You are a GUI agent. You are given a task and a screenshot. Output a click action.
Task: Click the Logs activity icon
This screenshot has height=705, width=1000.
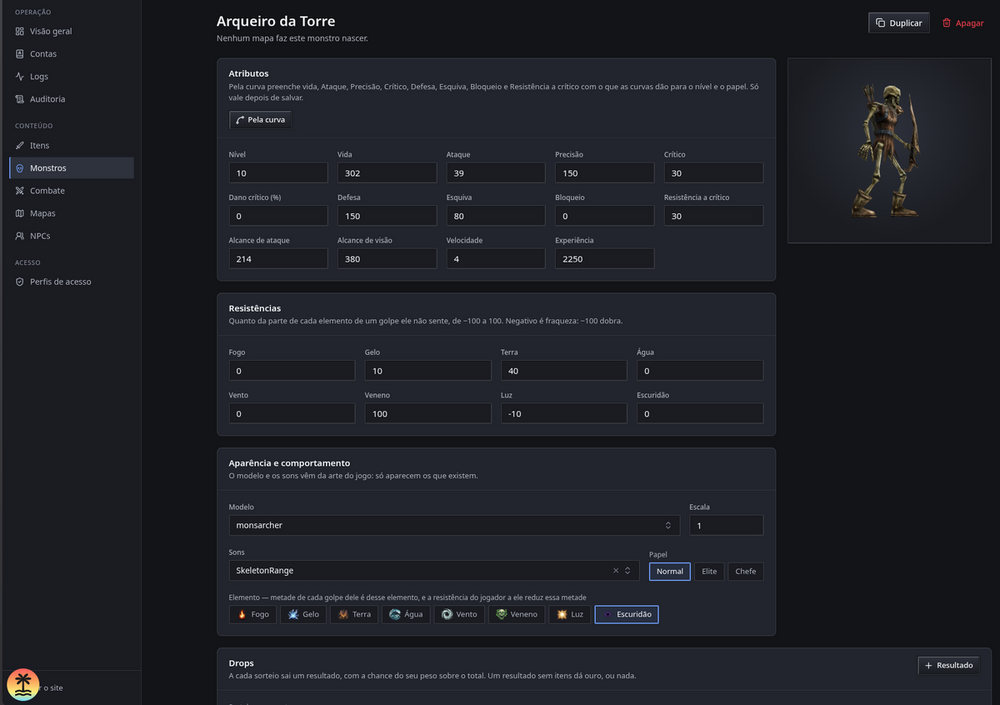pos(20,77)
